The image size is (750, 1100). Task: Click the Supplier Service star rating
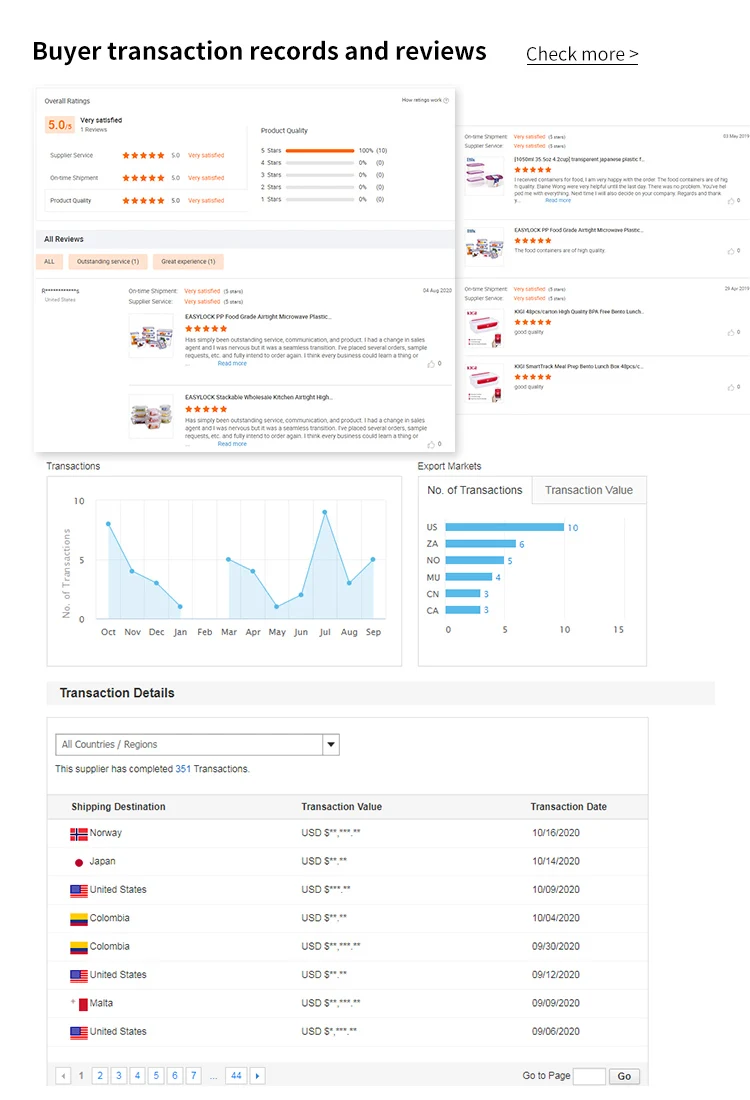[143, 156]
